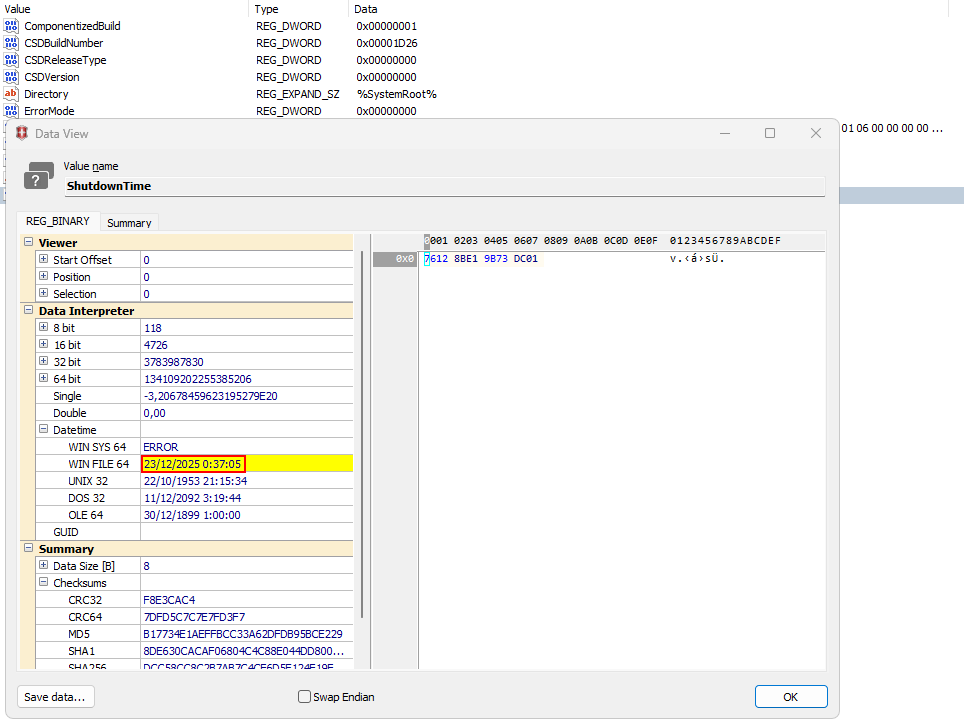This screenshot has width=964, height=725.
Task: Click the CSDBuildNumber registry value icon
Action: tap(11, 43)
